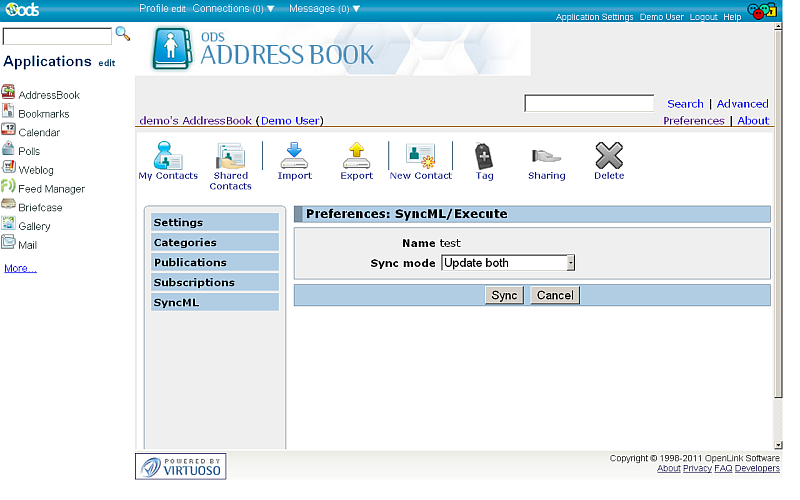This screenshot has width=800, height=500.
Task: Open the Sharing hand icon
Action: [546, 156]
